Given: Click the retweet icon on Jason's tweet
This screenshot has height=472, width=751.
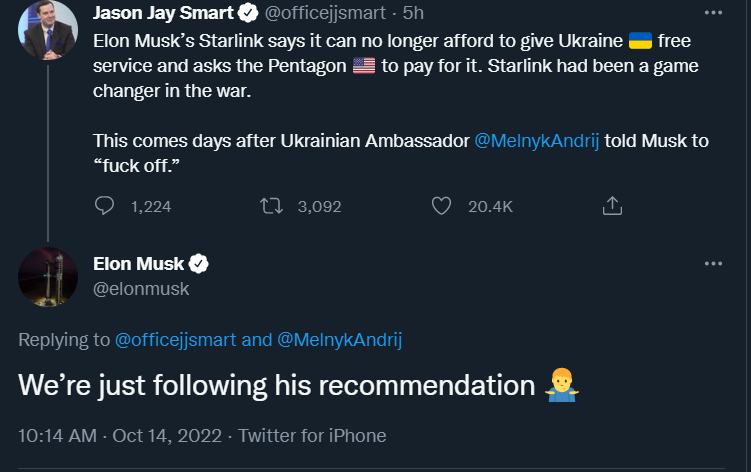Looking at the screenshot, I should pos(270,206).
